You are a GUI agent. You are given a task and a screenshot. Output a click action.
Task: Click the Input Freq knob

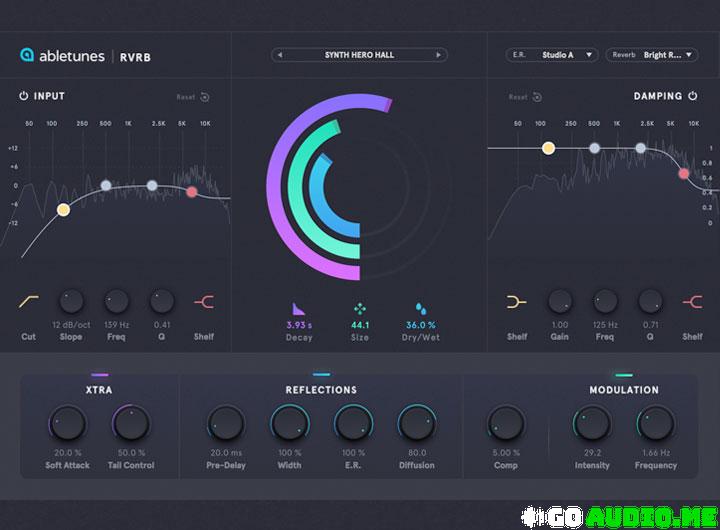tap(117, 302)
